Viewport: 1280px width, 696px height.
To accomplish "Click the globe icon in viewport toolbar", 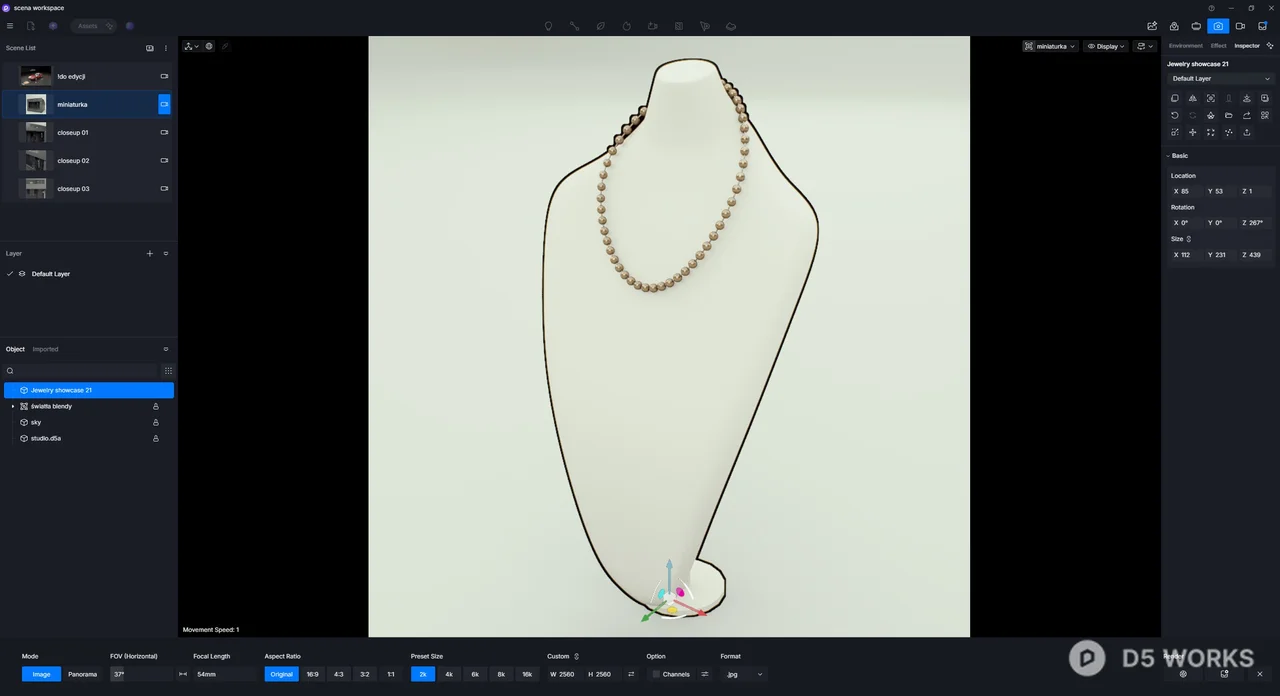I will coord(209,46).
